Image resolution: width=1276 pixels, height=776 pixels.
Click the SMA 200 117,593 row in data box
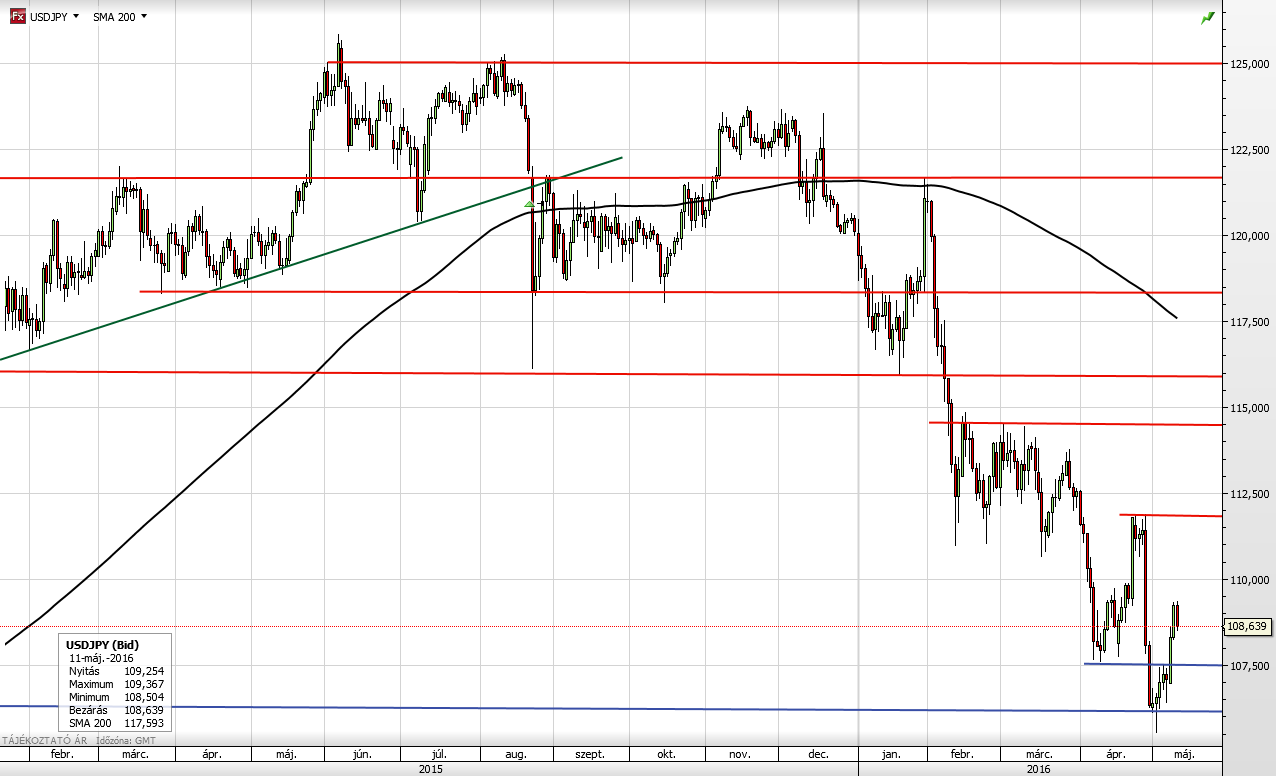click(x=116, y=723)
